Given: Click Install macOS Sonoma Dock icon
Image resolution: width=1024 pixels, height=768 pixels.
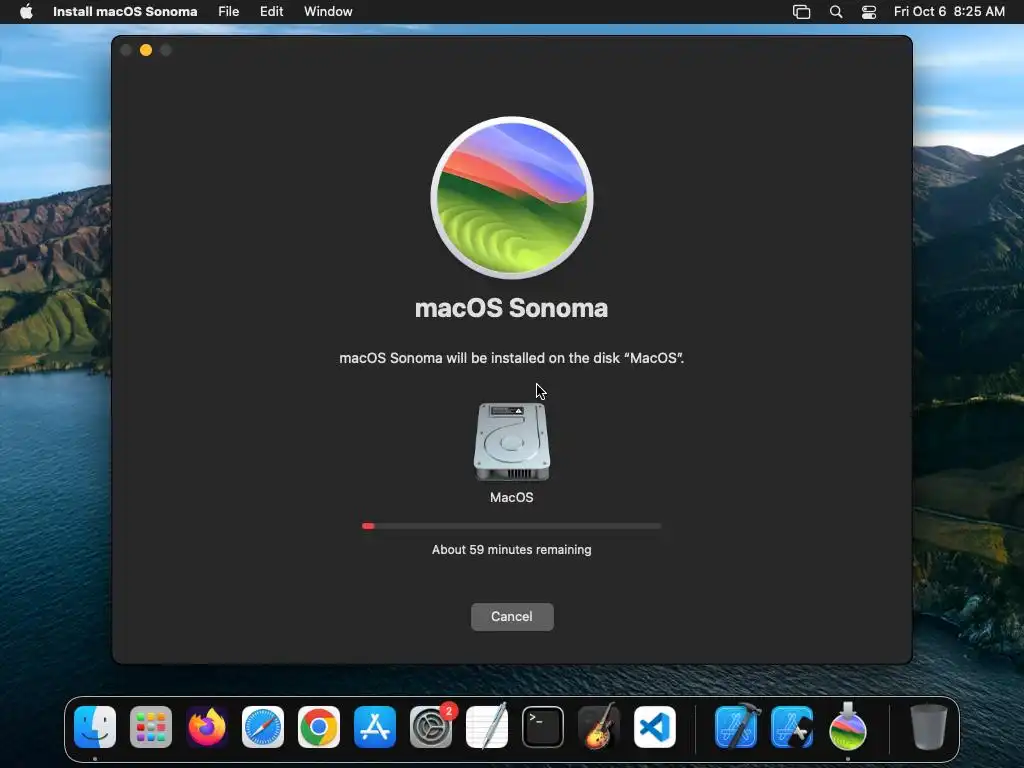Looking at the screenshot, I should click(x=848, y=727).
